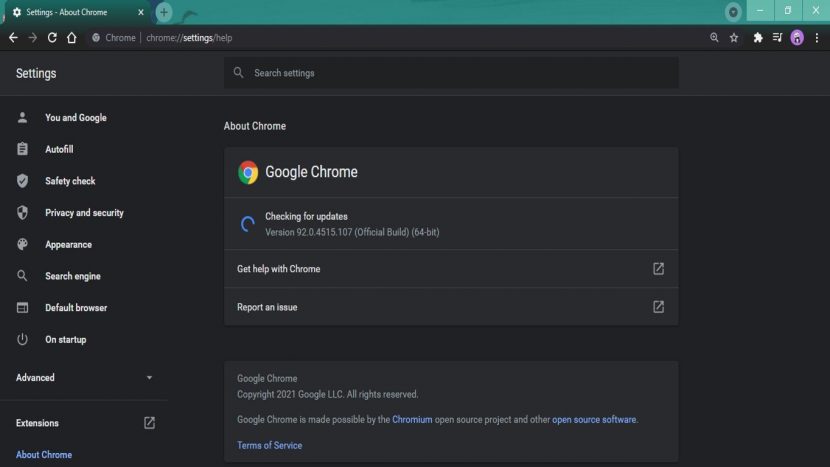Reload the page with the refresh icon
The height and width of the screenshot is (467, 830).
tap(52, 38)
